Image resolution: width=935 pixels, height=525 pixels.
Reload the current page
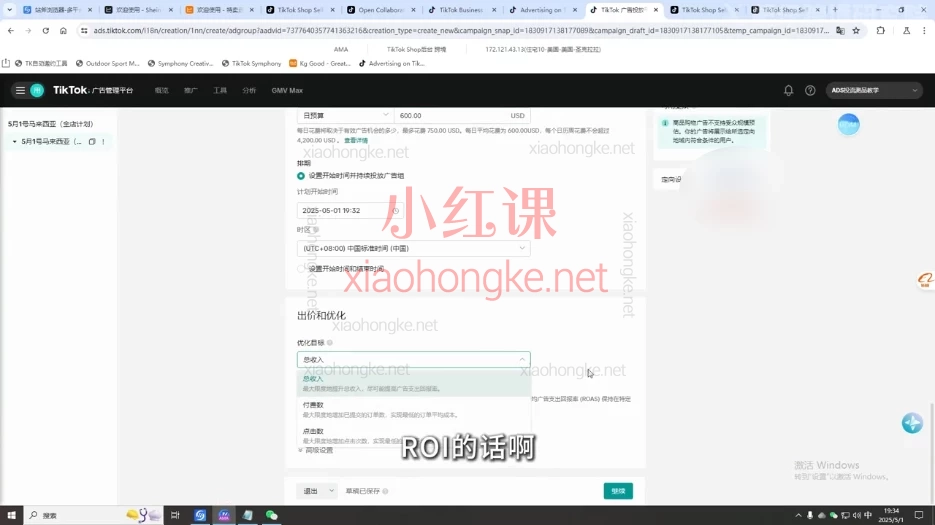45,30
